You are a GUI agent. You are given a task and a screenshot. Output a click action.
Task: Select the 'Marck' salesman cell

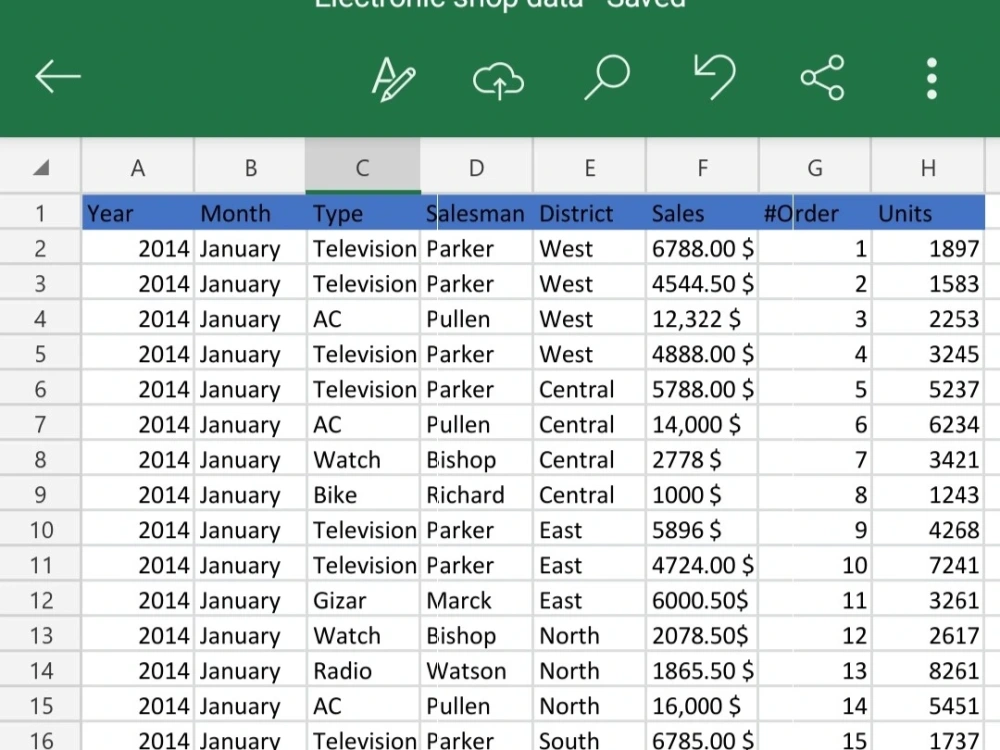coord(476,600)
